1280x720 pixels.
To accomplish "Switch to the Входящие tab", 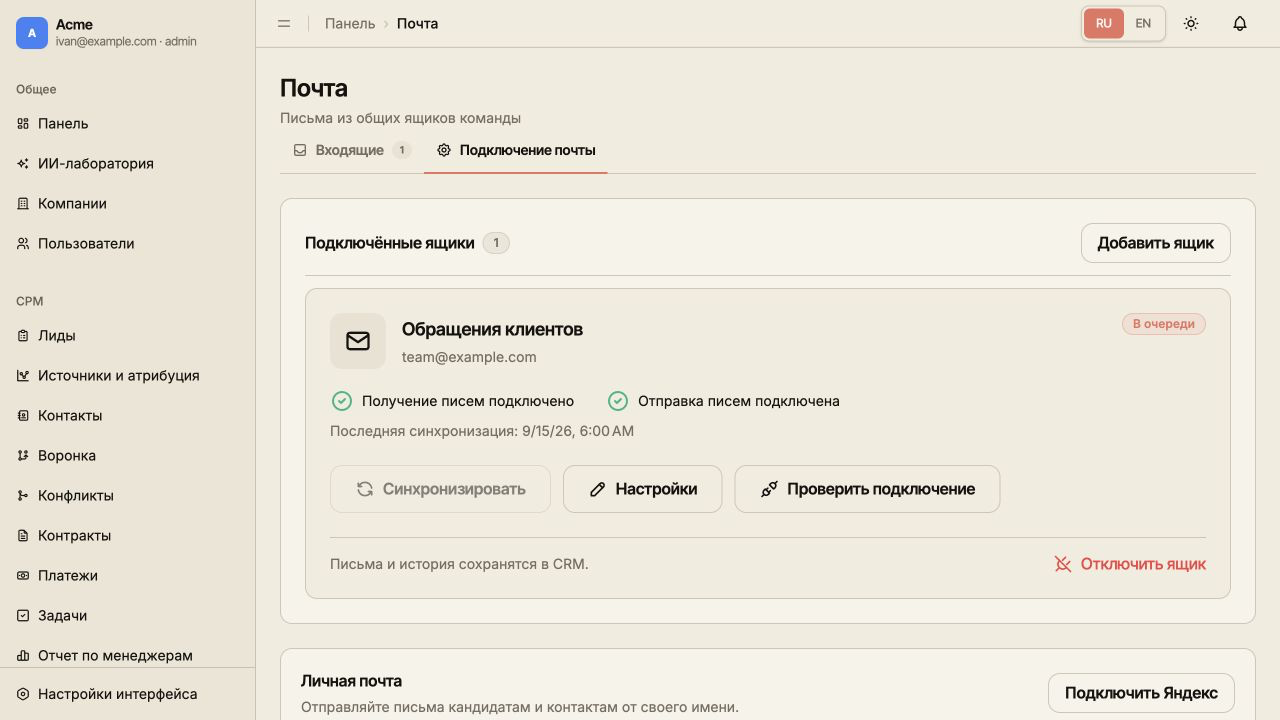I will (x=352, y=150).
